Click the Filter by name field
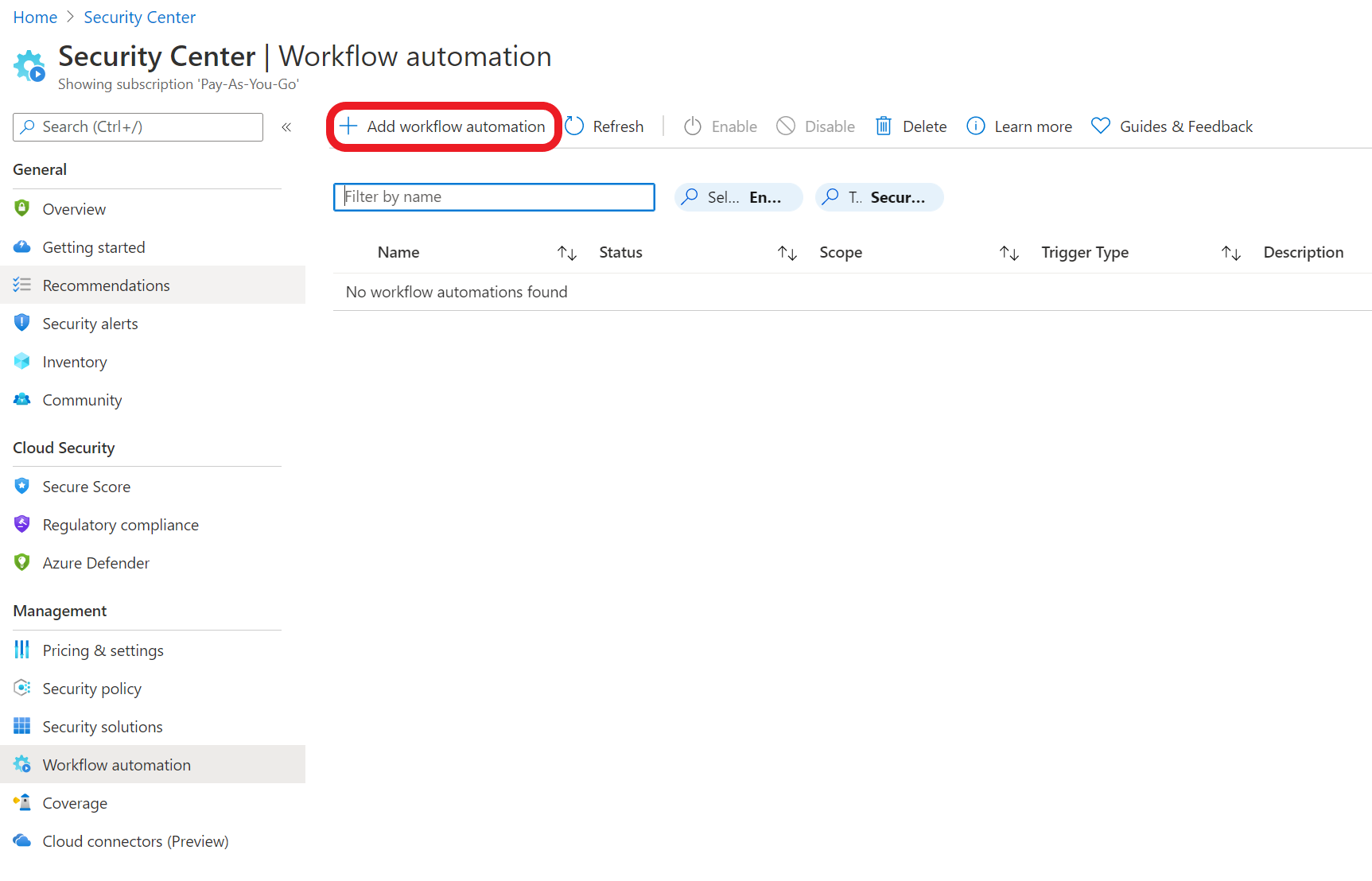 pos(494,197)
